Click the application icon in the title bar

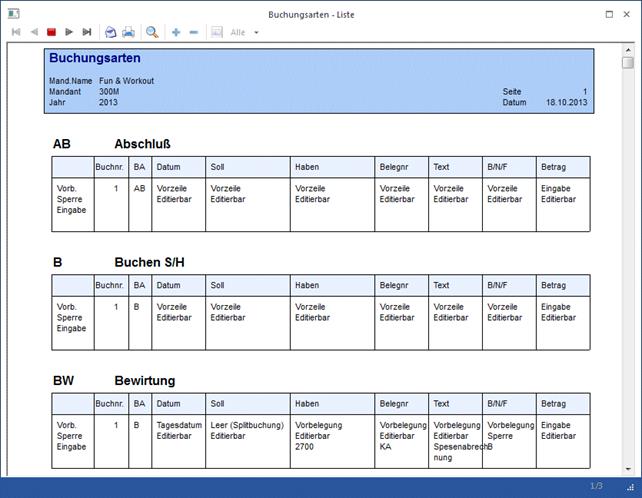pyautogui.click(x=11, y=14)
